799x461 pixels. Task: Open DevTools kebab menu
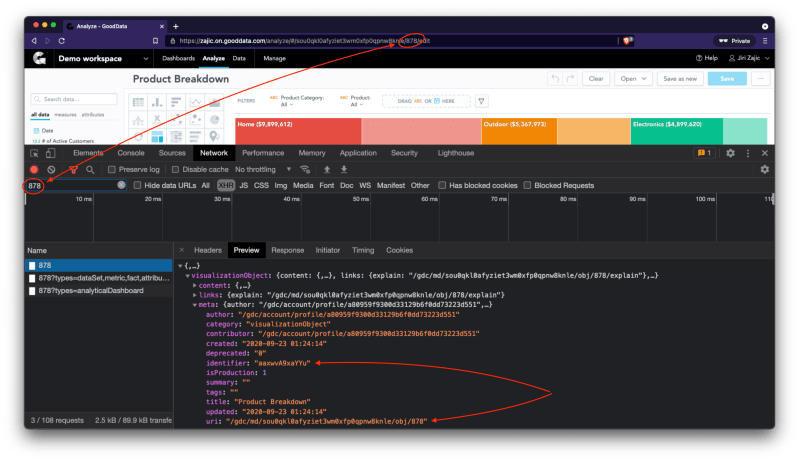(748, 153)
